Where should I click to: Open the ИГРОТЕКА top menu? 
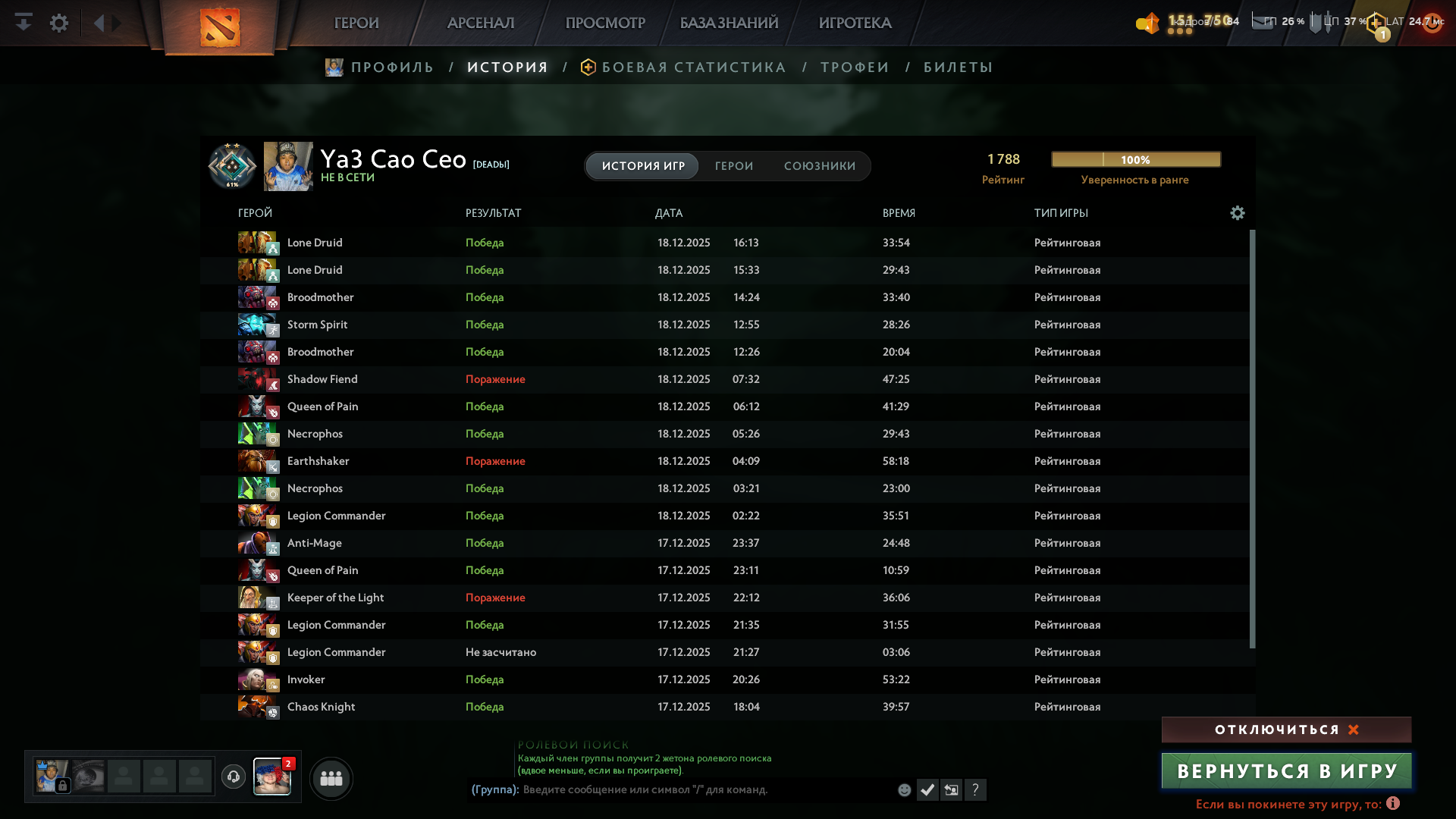(x=855, y=23)
